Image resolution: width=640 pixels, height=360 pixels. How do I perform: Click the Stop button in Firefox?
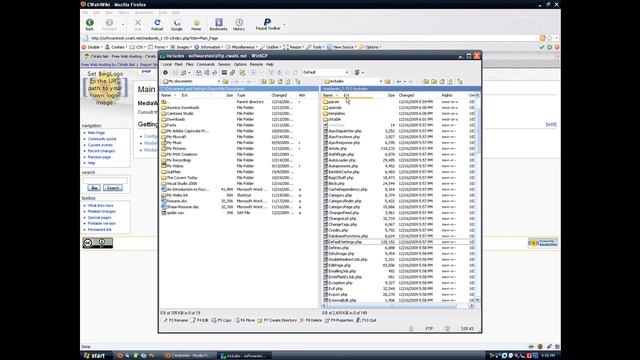(138, 24)
